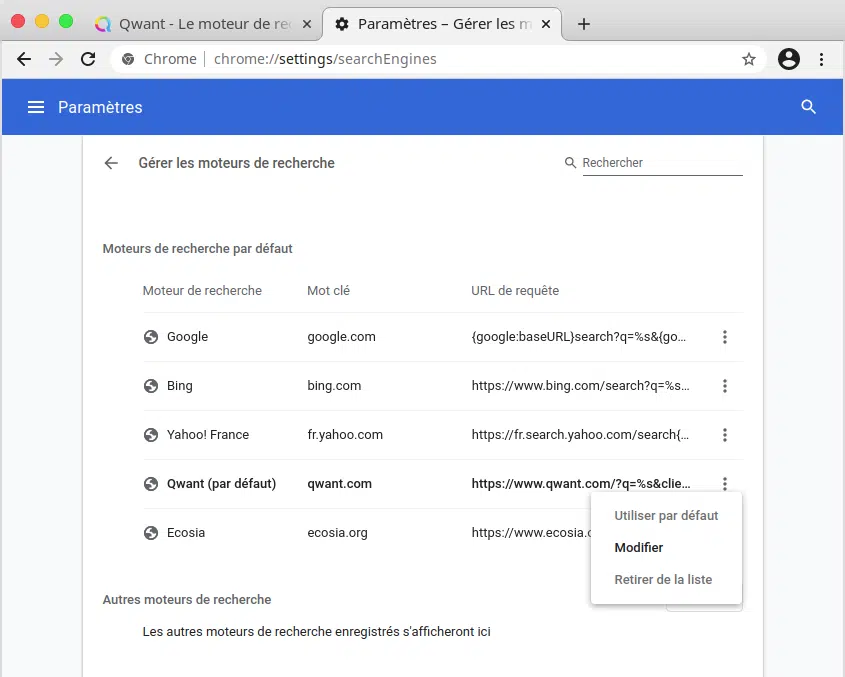Click the Ecosia query URL text
This screenshot has width=845, height=677.
click(531, 533)
